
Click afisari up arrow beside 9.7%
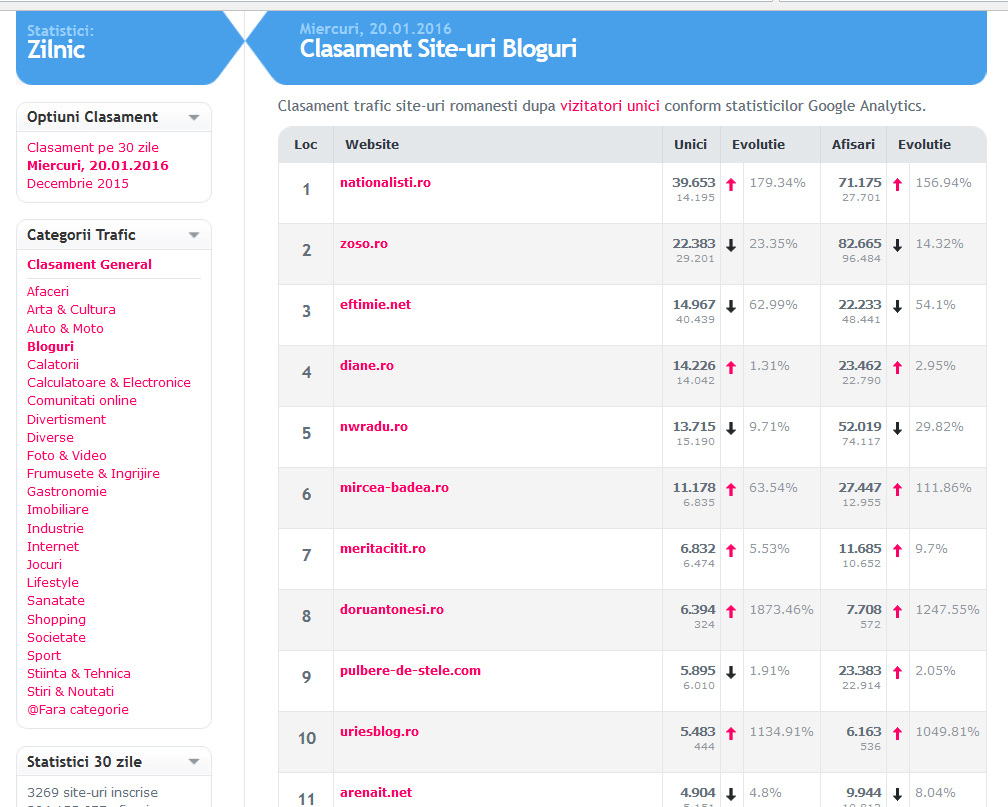click(x=897, y=550)
